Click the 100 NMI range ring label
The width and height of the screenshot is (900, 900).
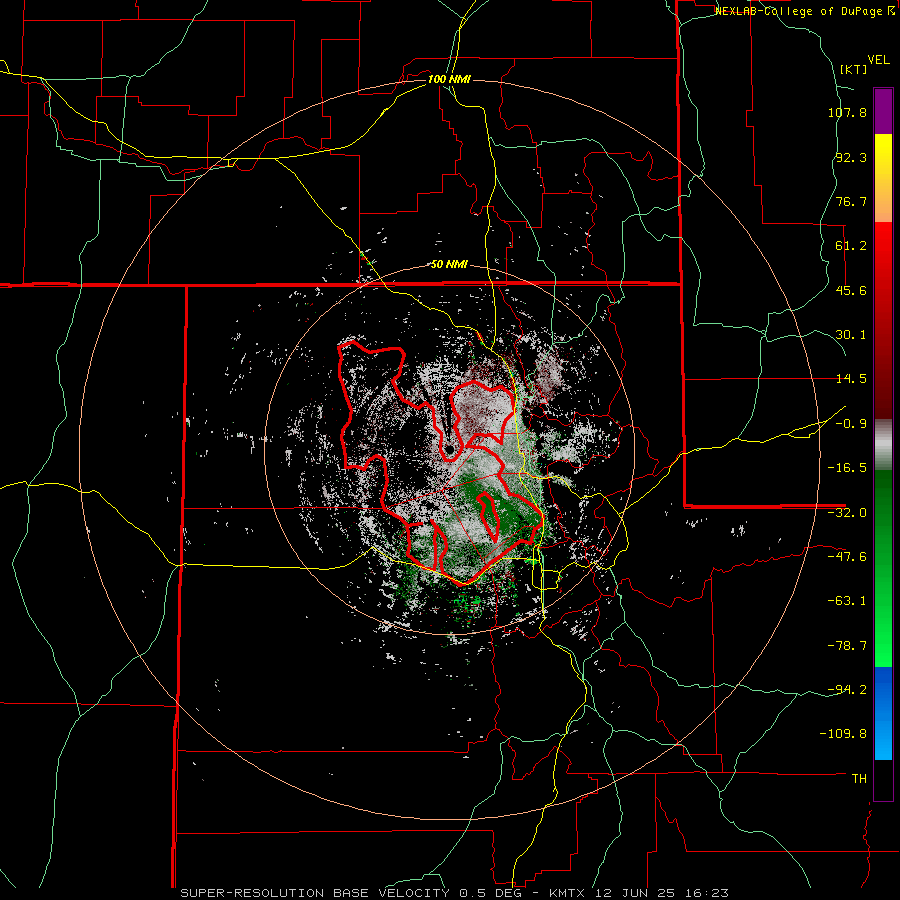[x=449, y=79]
